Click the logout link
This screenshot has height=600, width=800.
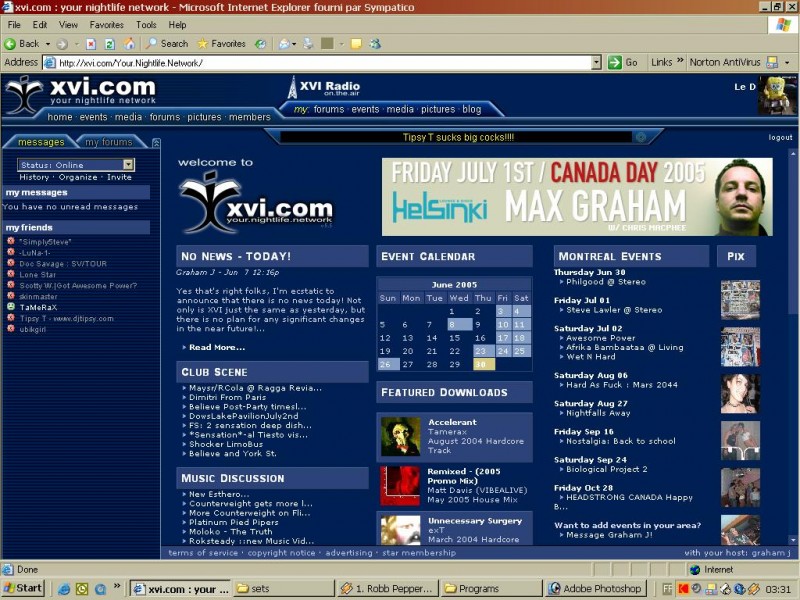(x=781, y=137)
